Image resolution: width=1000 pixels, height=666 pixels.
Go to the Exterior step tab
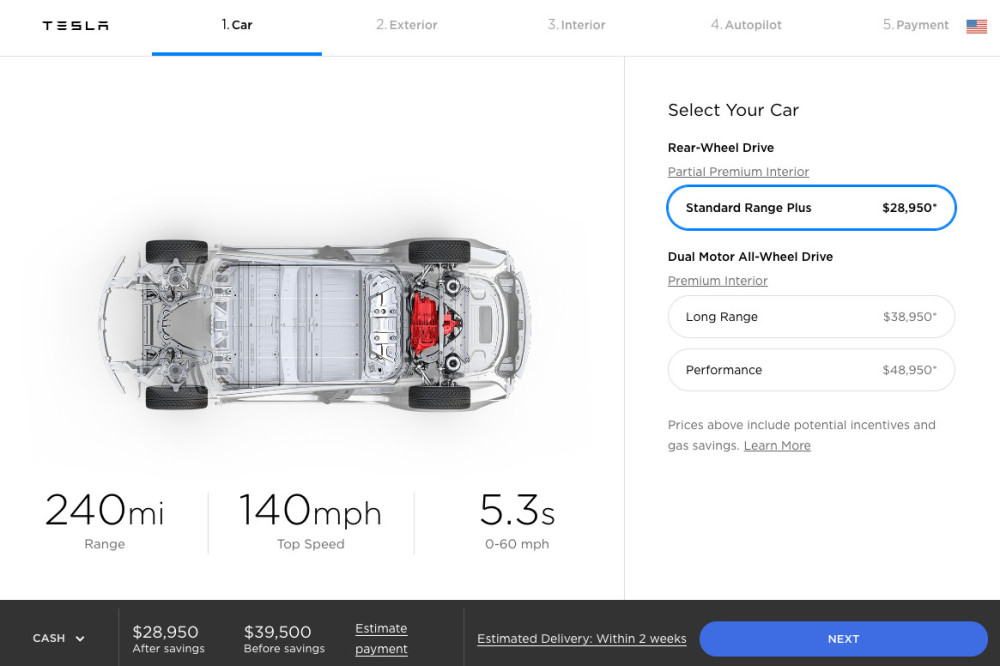click(x=406, y=25)
